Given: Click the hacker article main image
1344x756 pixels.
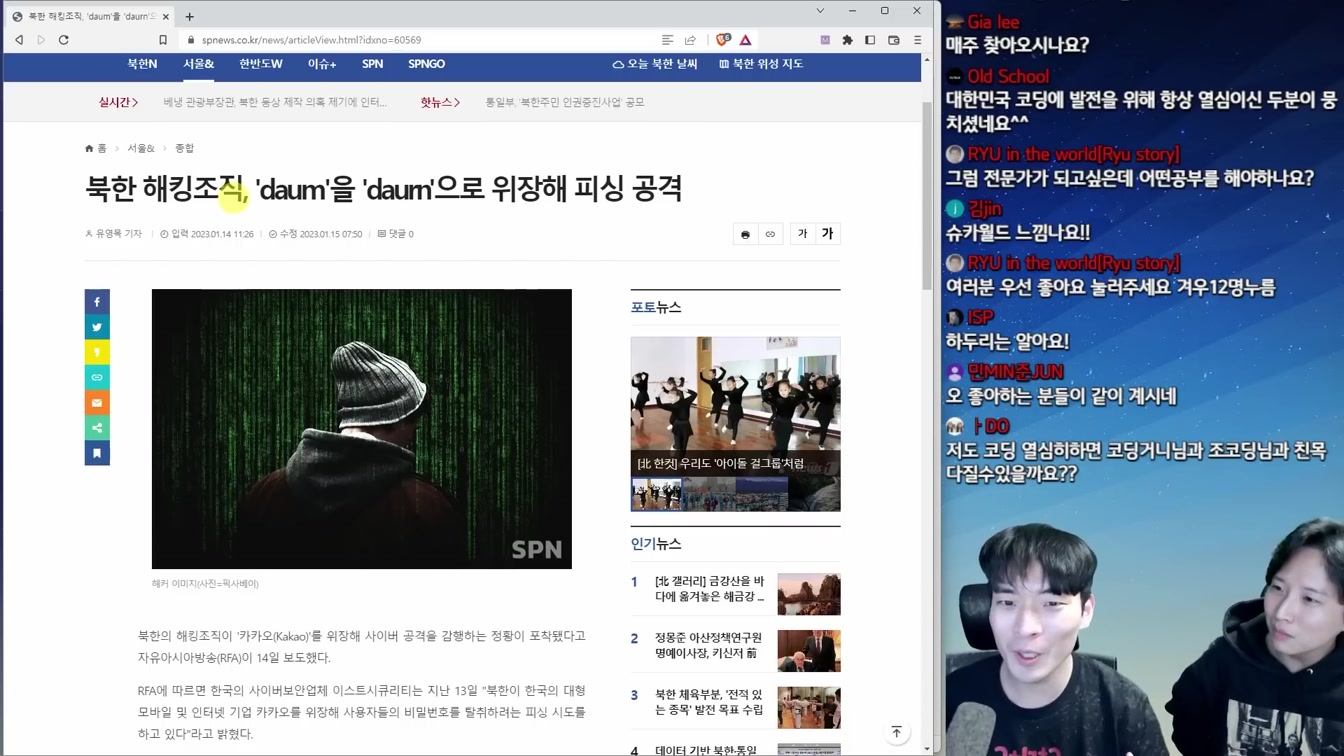Looking at the screenshot, I should tap(362, 429).
